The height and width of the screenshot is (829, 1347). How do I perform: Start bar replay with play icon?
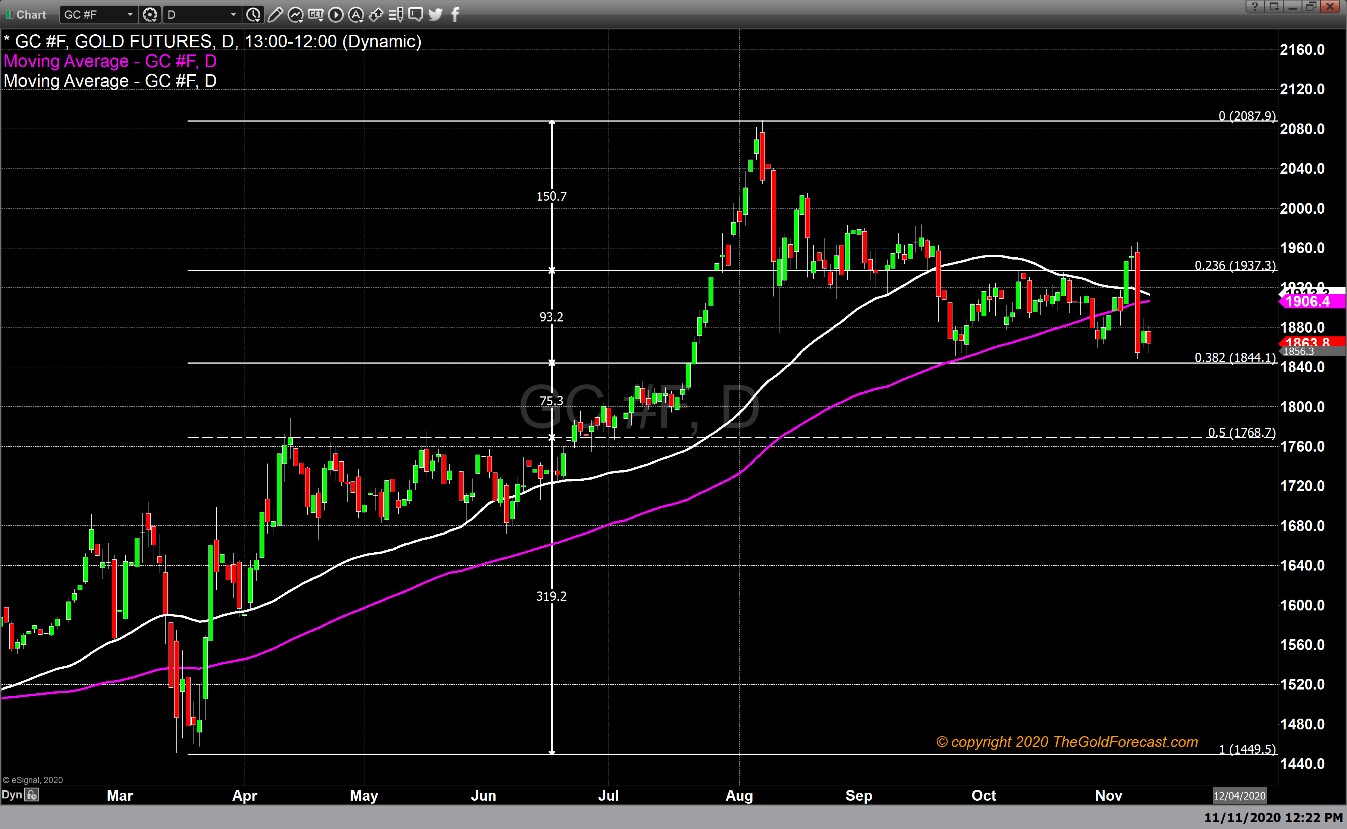[x=335, y=15]
